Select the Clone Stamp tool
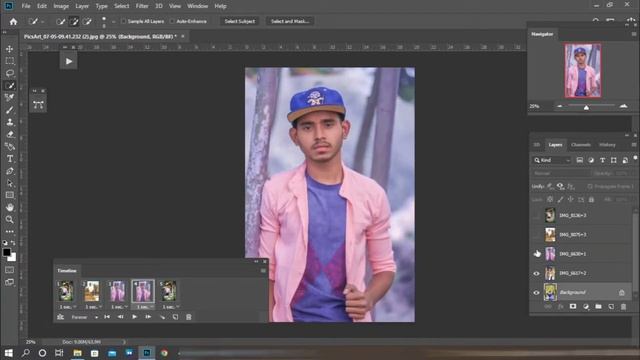 [x=10, y=122]
